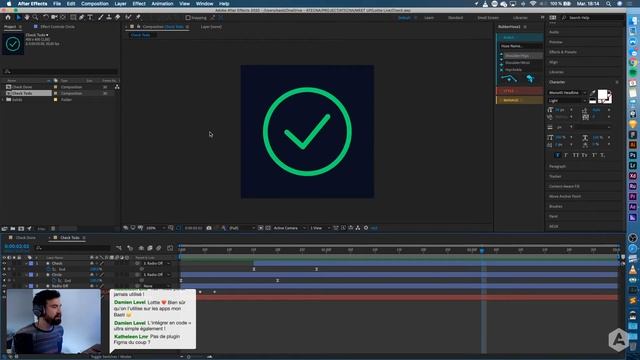Screen dimensions: 640x360
Task: Select the Clone Stamp tool
Action: coord(109,18)
